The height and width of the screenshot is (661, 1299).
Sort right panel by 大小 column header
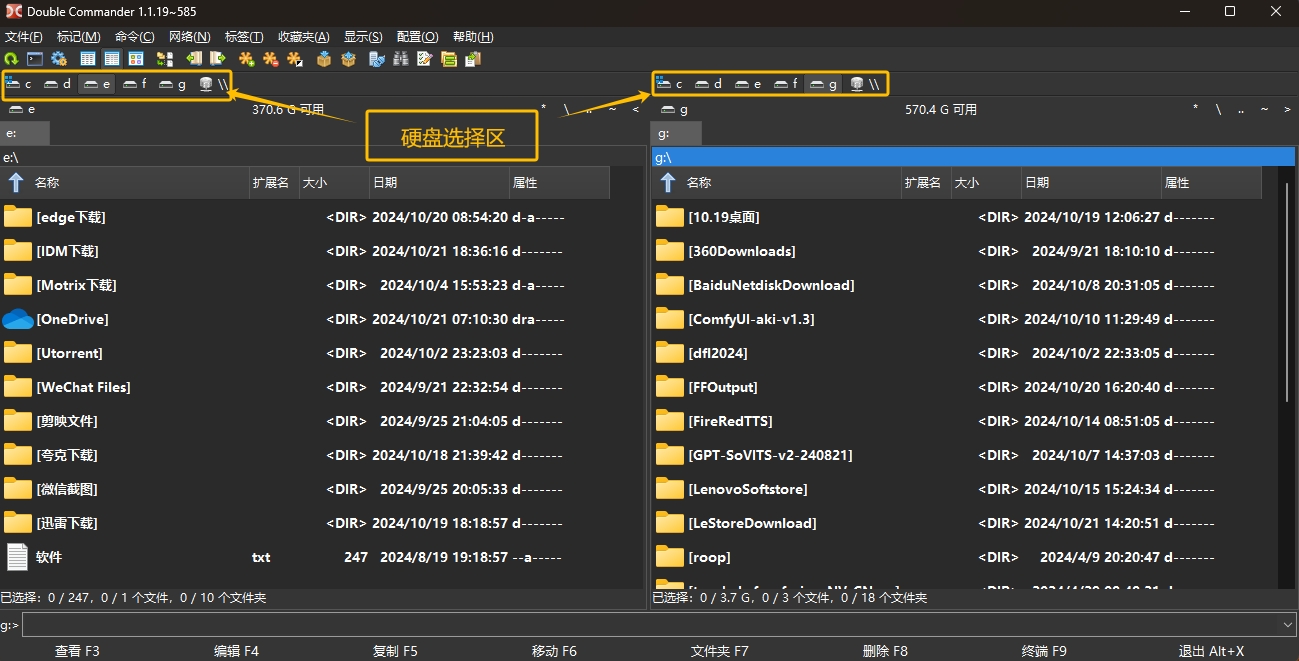tap(986, 183)
